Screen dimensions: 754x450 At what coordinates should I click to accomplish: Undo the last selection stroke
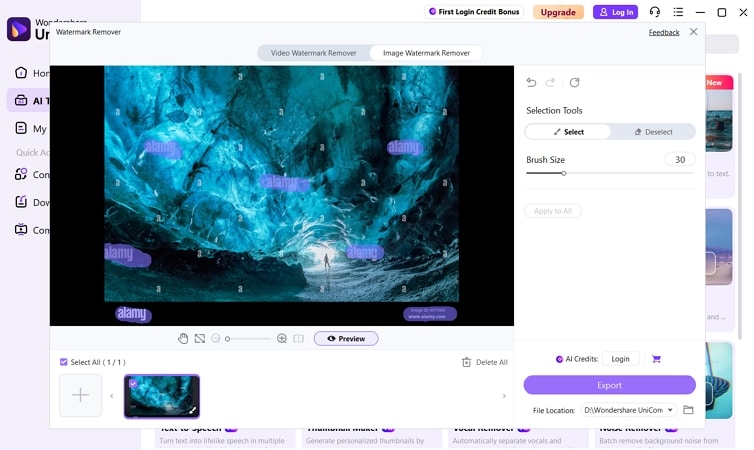point(531,83)
